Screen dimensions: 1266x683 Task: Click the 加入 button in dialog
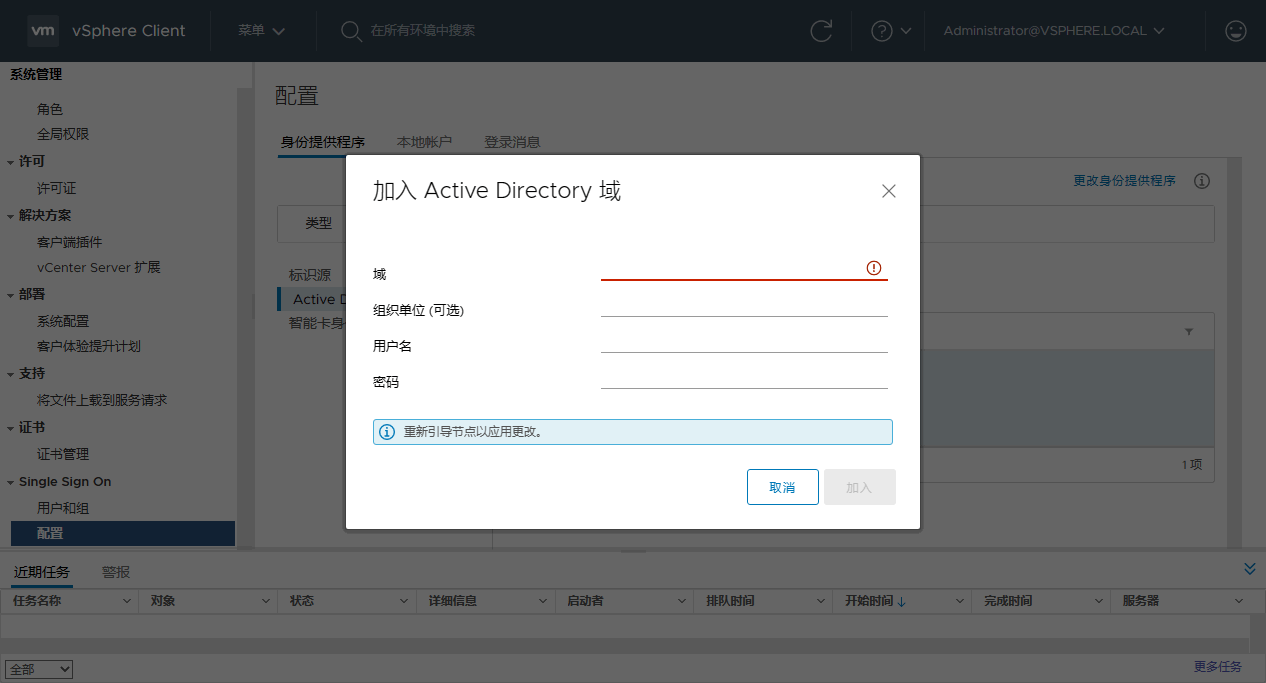click(x=859, y=487)
